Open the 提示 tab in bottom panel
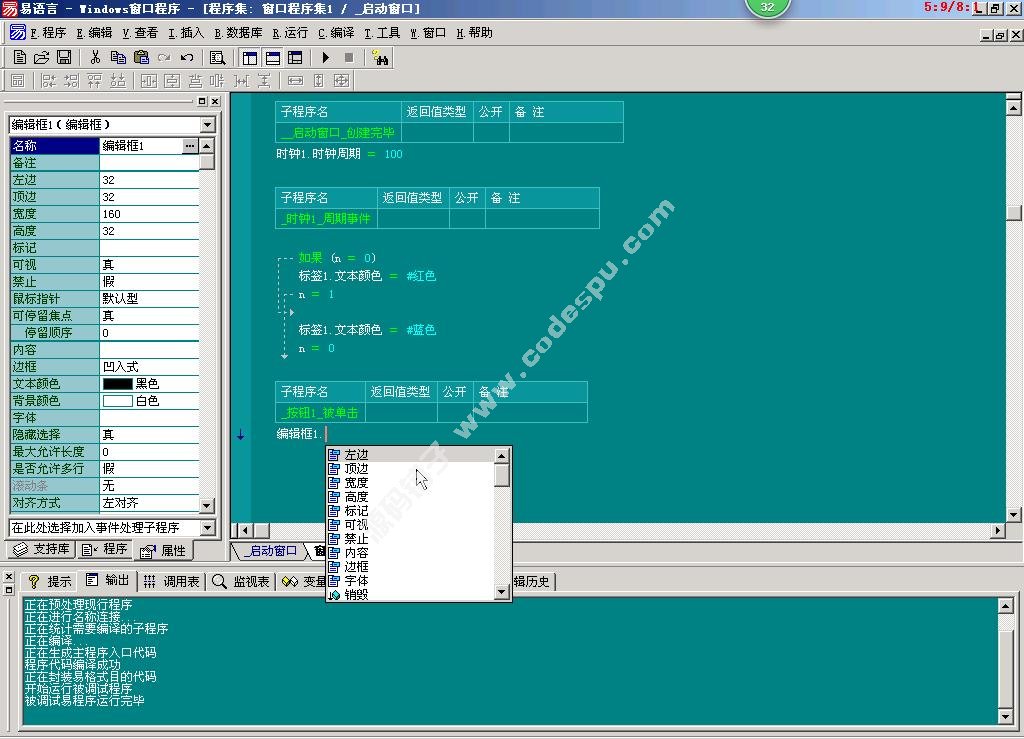Viewport: 1024px width, 739px height. coord(50,581)
